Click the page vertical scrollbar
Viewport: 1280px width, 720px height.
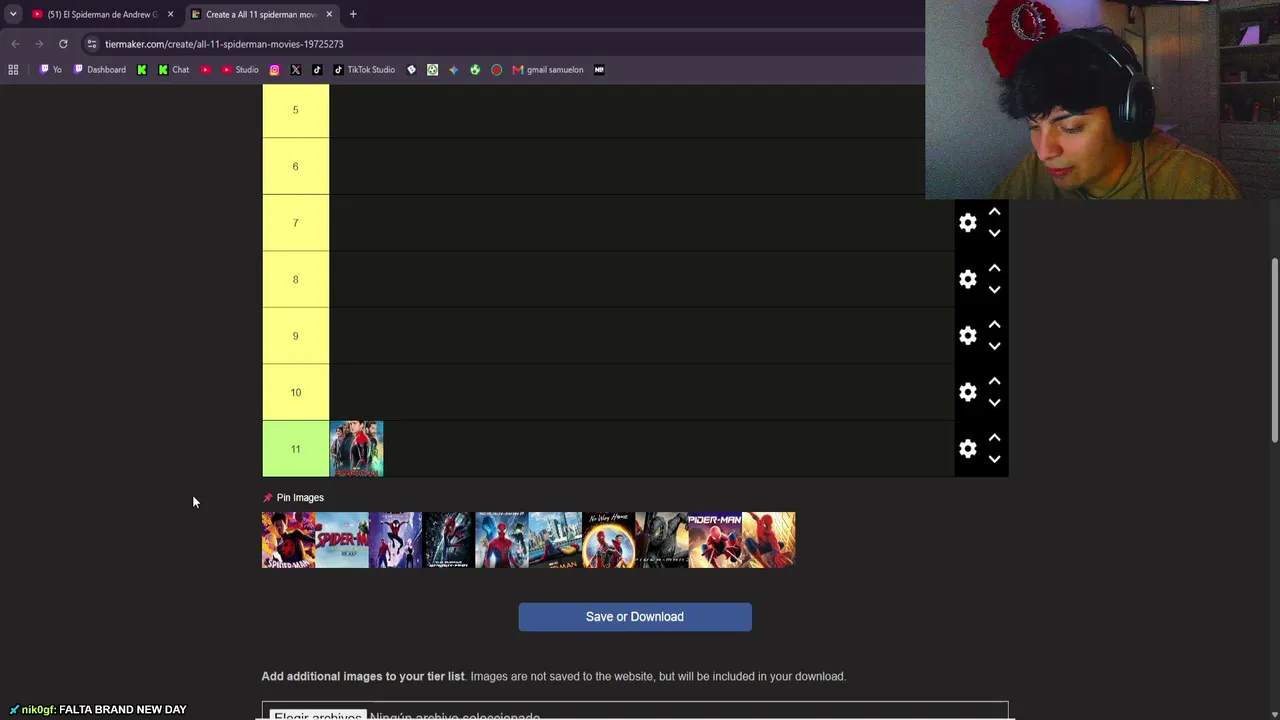coord(1274,350)
